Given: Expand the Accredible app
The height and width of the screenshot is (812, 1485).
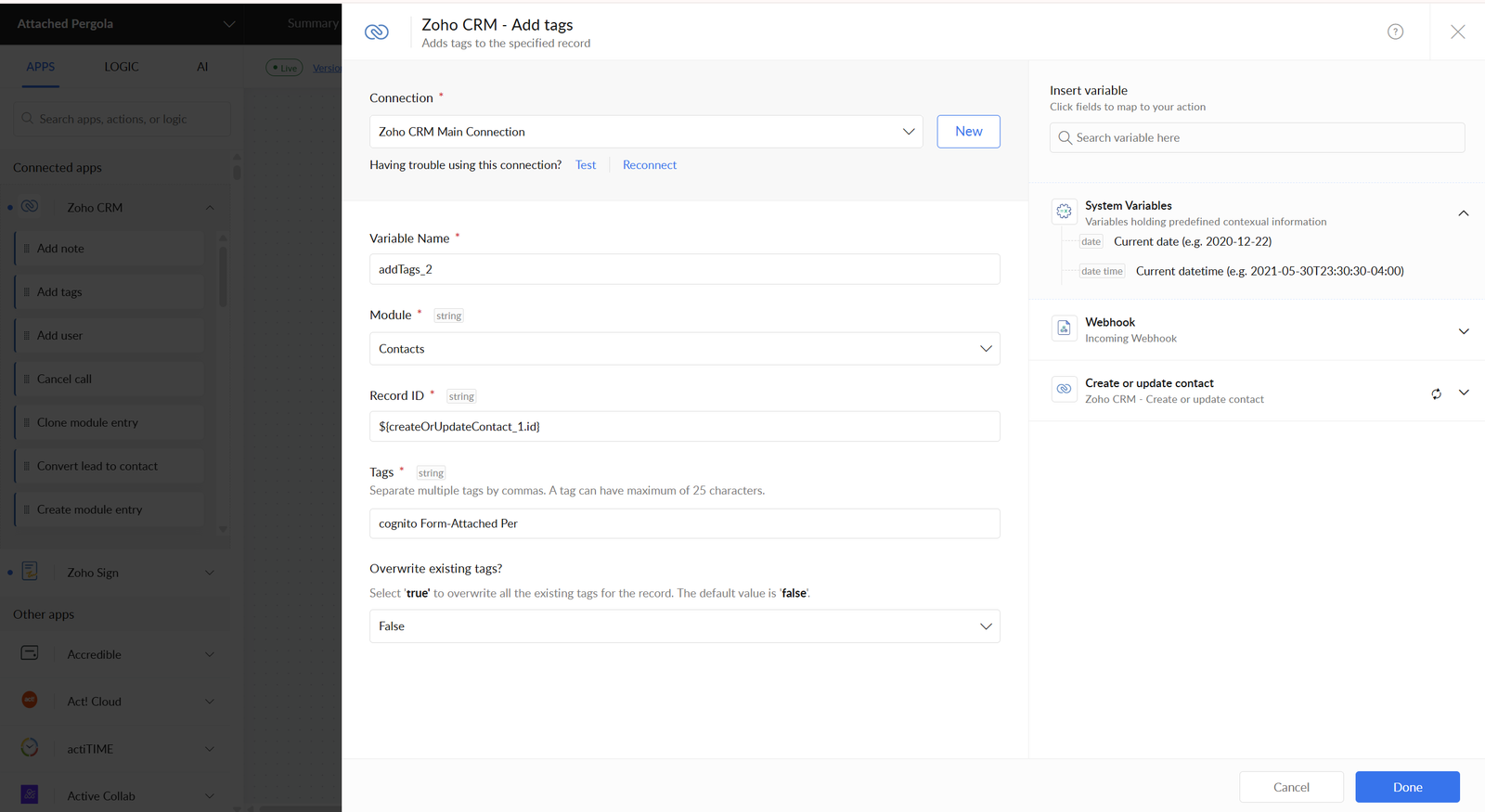Looking at the screenshot, I should coord(210,654).
